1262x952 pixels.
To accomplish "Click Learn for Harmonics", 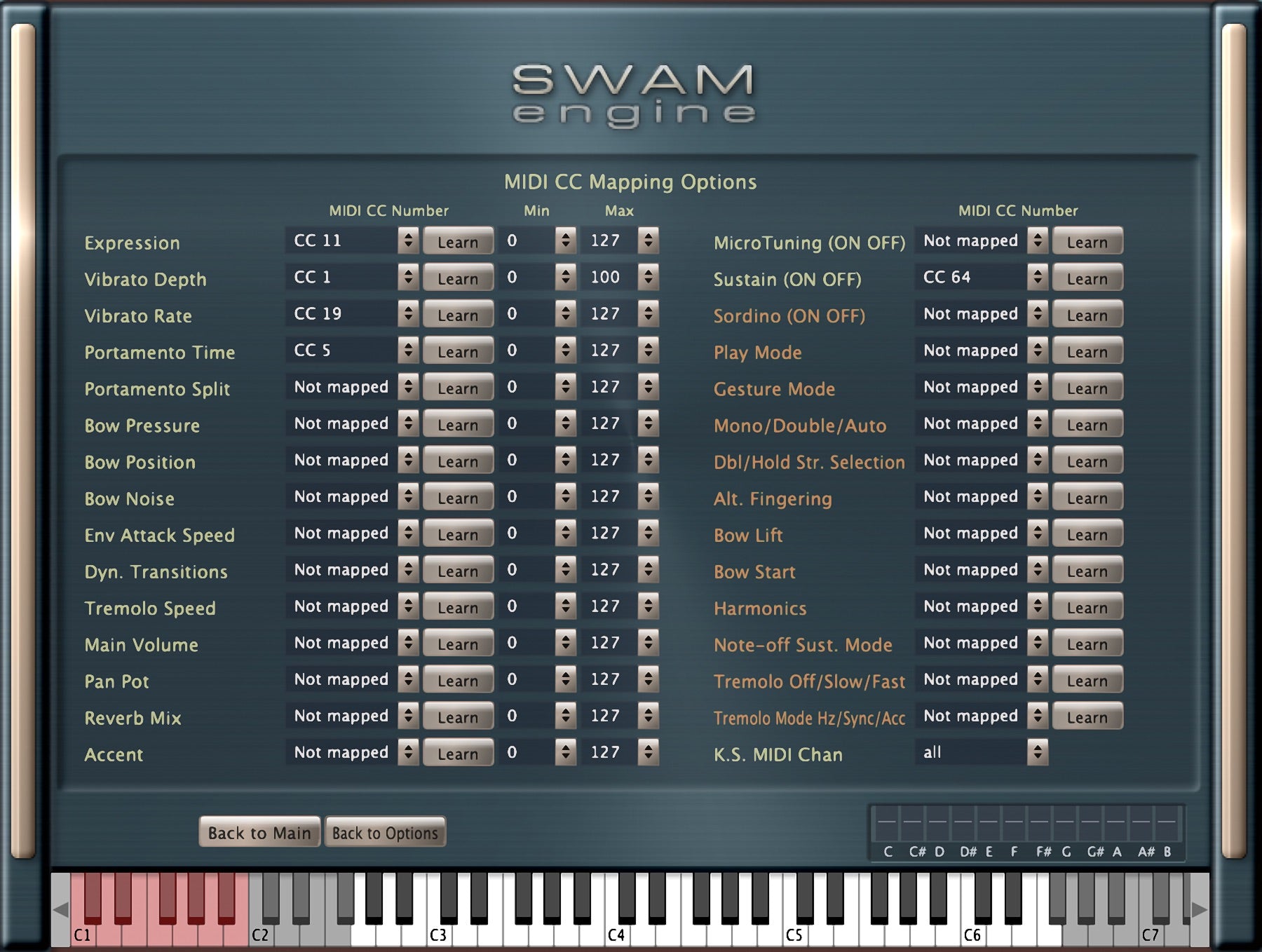I will (x=1087, y=607).
